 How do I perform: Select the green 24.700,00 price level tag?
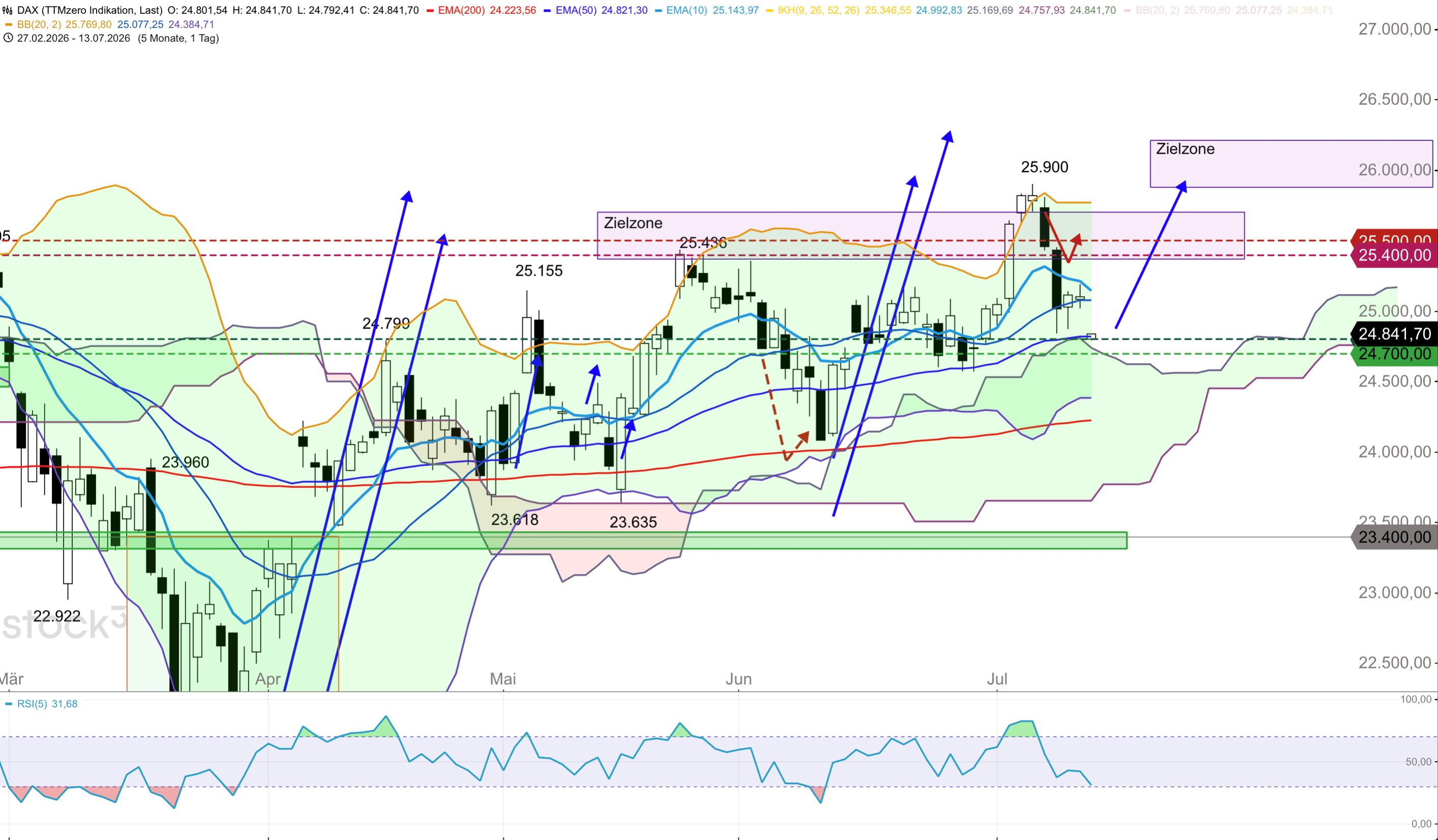(x=1394, y=354)
